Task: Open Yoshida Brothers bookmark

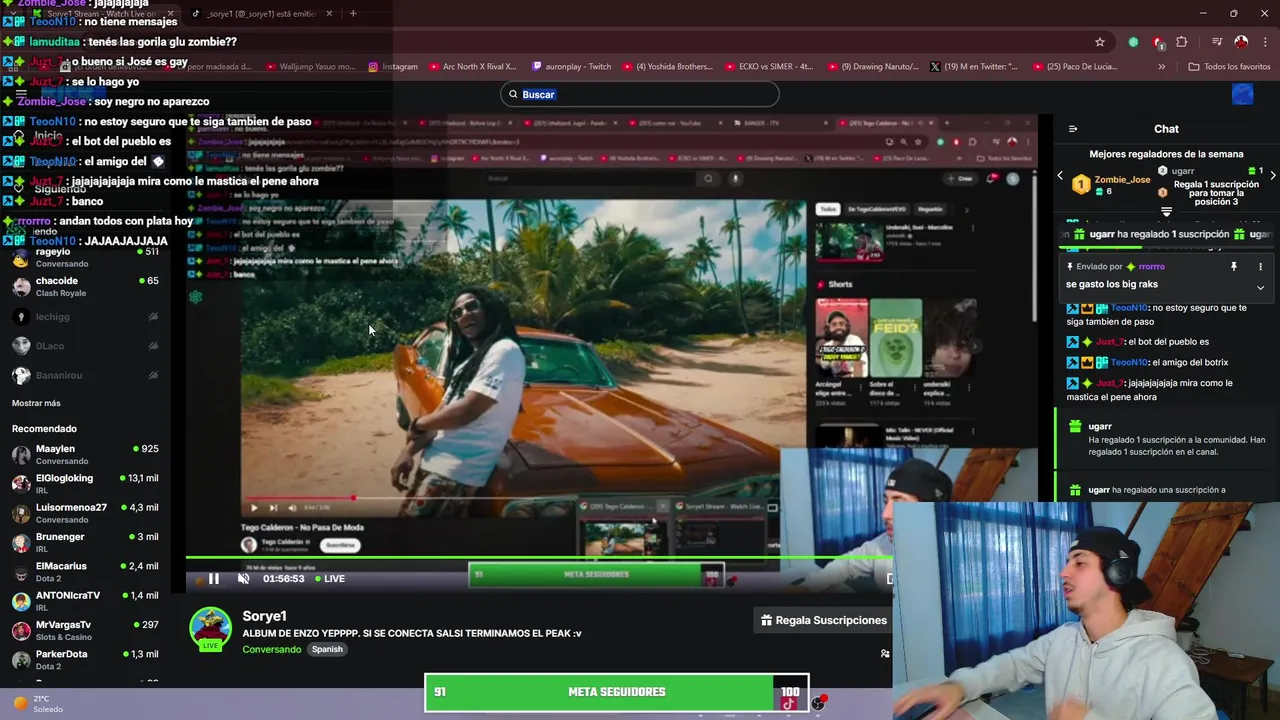Action: coord(667,67)
